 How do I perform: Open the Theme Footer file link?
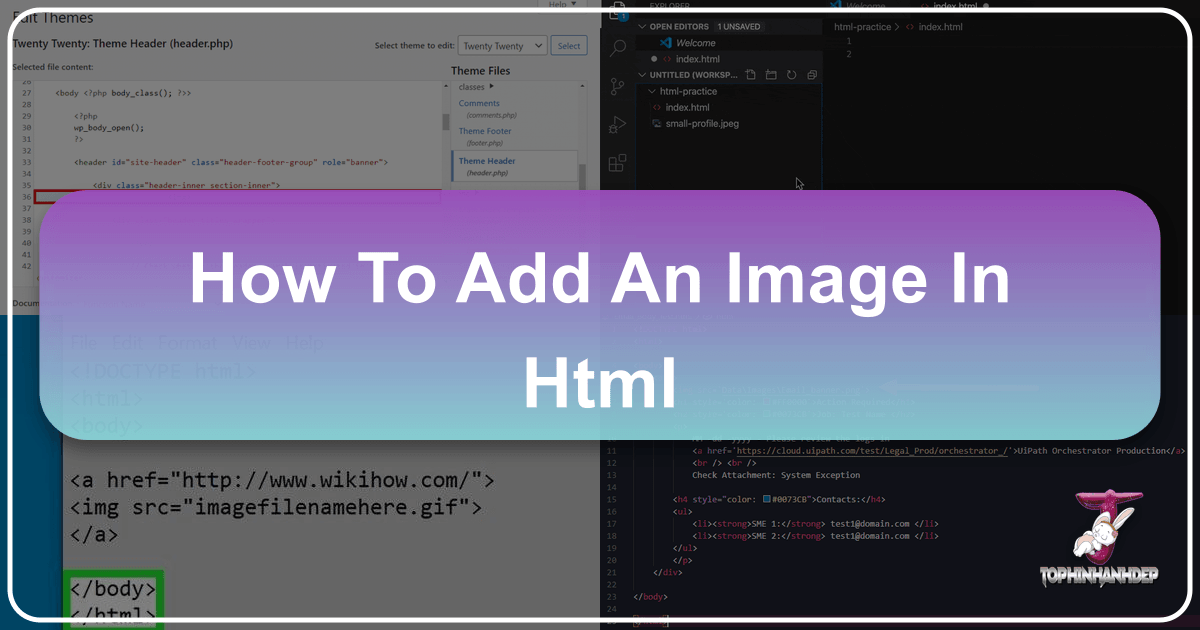(x=485, y=131)
